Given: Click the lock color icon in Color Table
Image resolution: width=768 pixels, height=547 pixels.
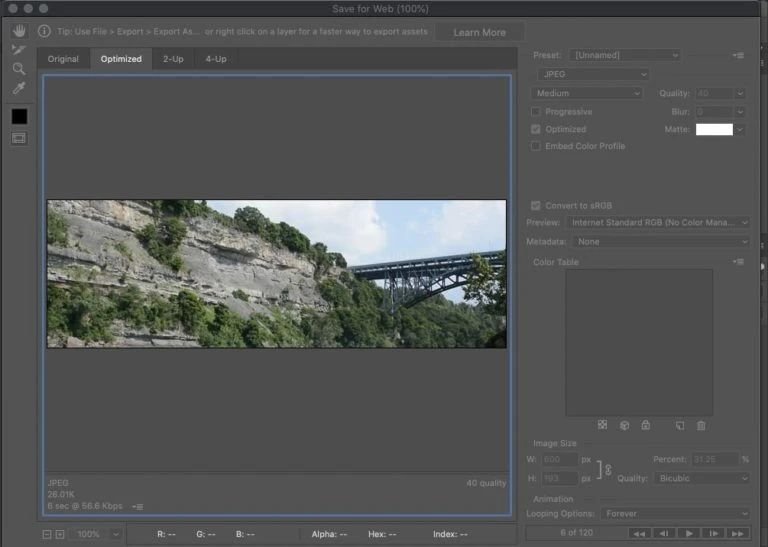Looking at the screenshot, I should [x=645, y=425].
